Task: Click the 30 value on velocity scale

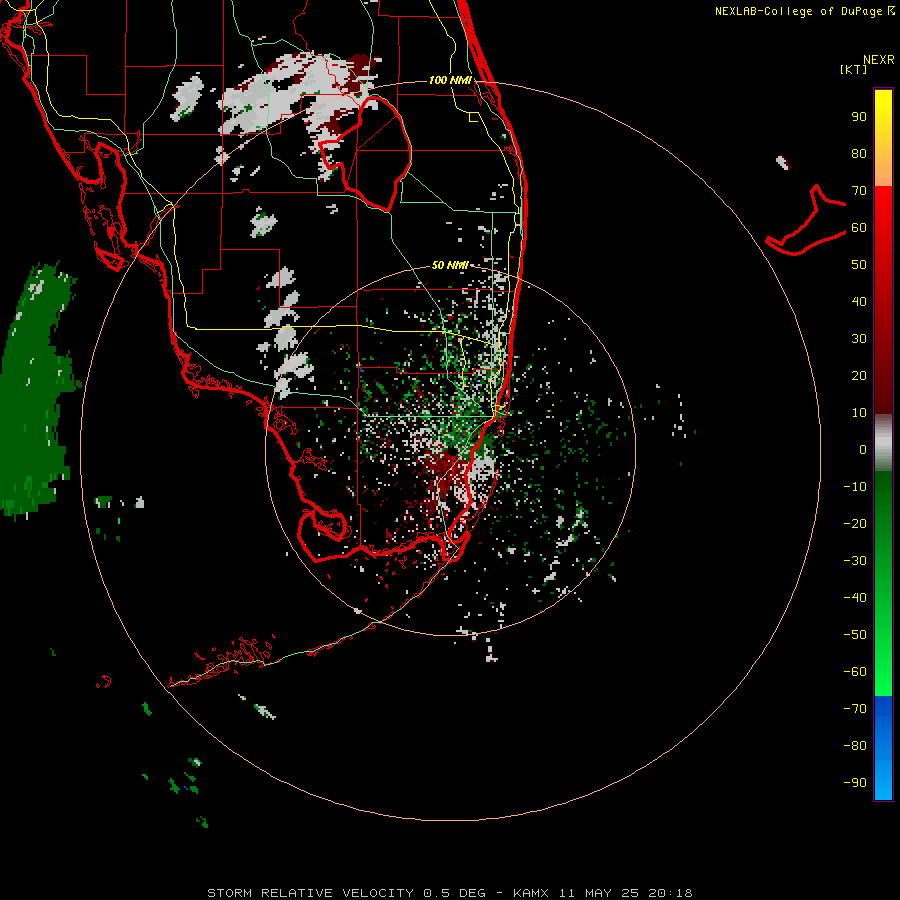Action: pos(859,339)
